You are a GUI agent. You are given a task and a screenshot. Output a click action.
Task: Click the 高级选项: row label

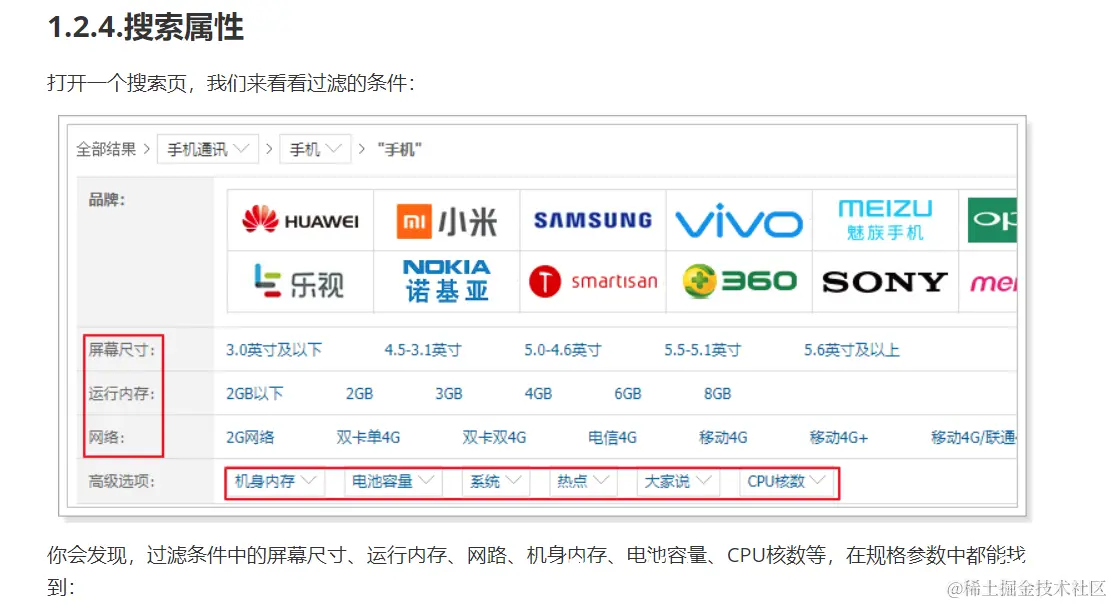click(x=121, y=481)
